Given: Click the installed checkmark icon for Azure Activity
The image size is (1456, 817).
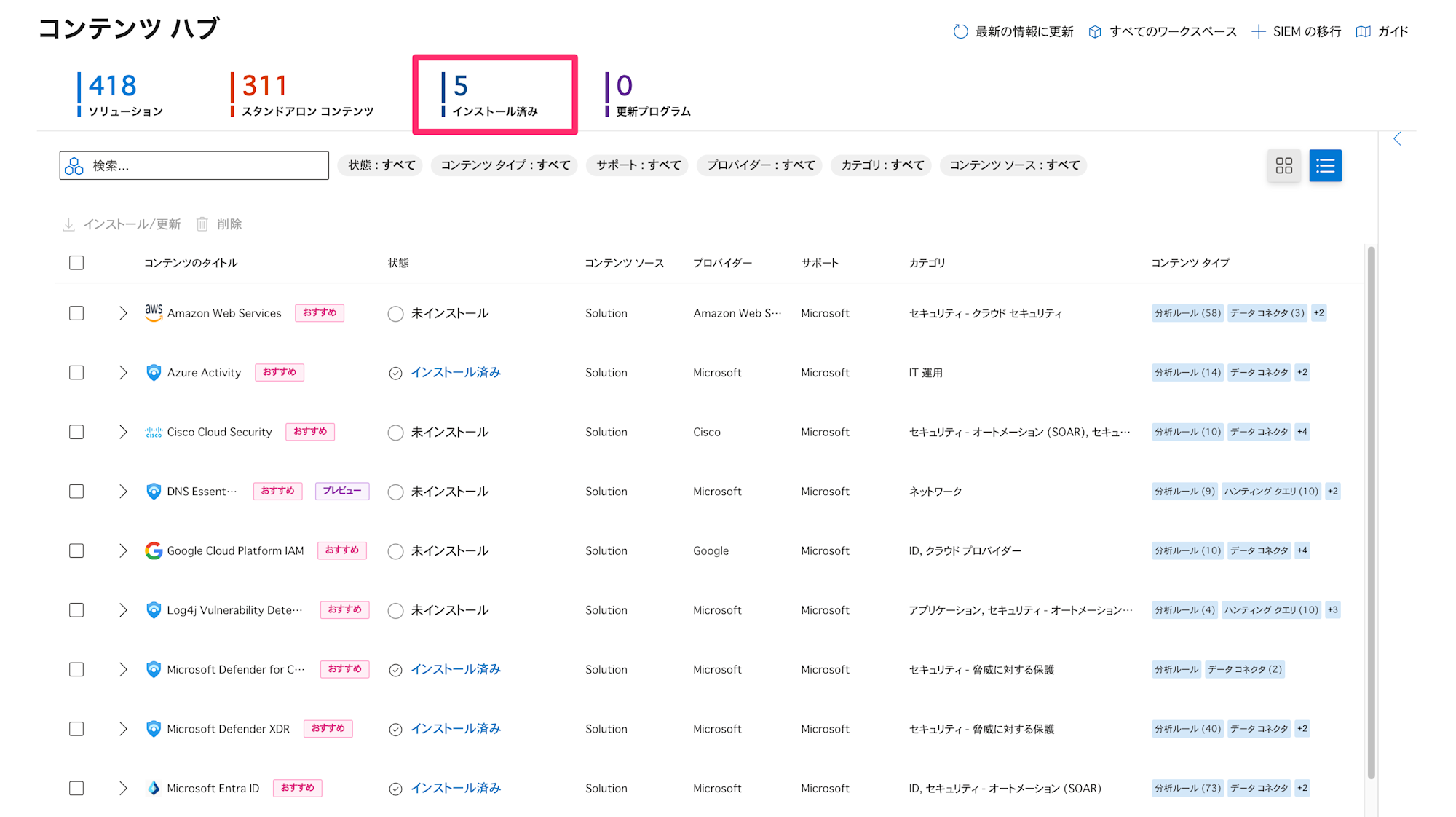Looking at the screenshot, I should [395, 374].
